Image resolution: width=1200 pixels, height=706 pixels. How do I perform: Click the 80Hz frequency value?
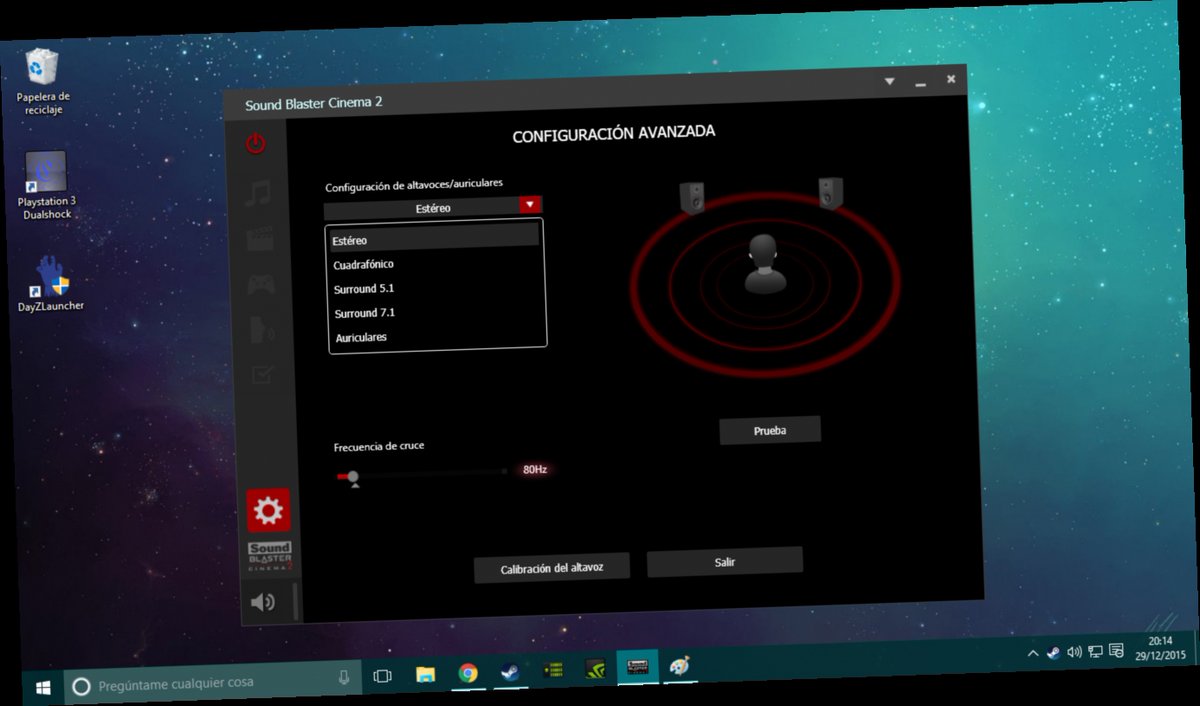[x=535, y=469]
